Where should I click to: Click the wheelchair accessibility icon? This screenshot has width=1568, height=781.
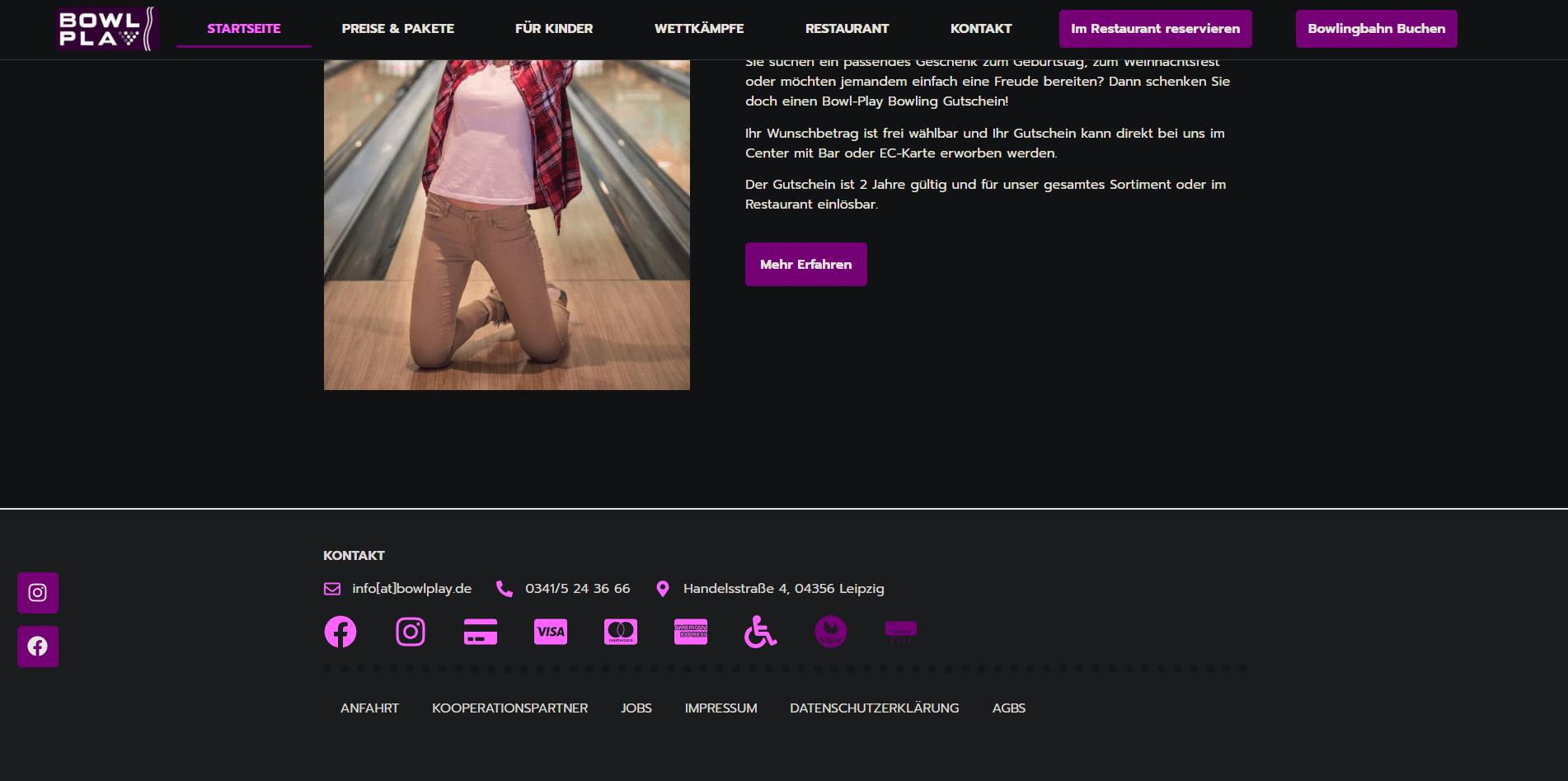(760, 632)
